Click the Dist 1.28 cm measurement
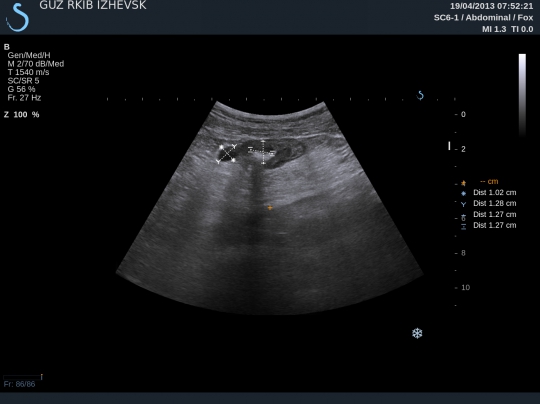The height and width of the screenshot is (404, 540). click(495, 203)
